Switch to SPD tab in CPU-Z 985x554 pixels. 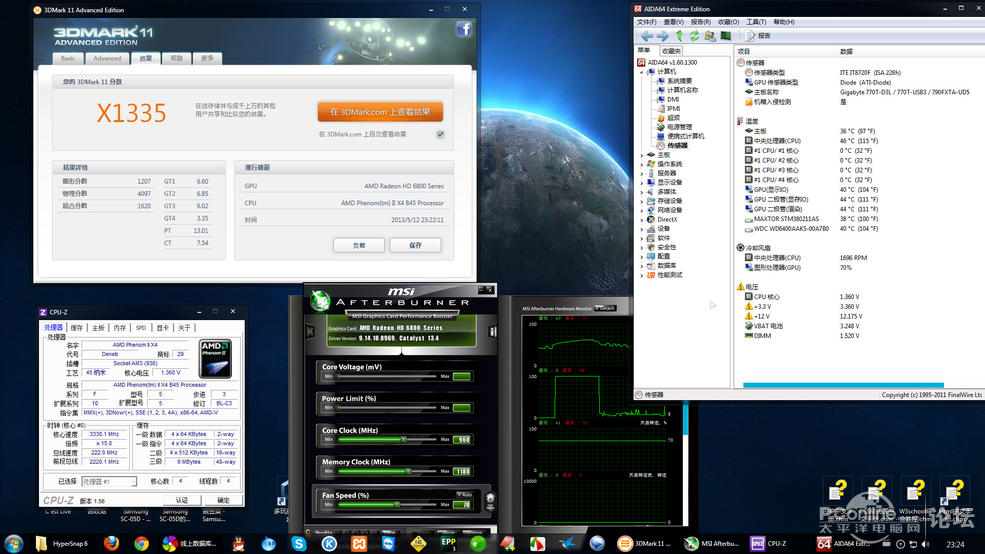coord(141,328)
